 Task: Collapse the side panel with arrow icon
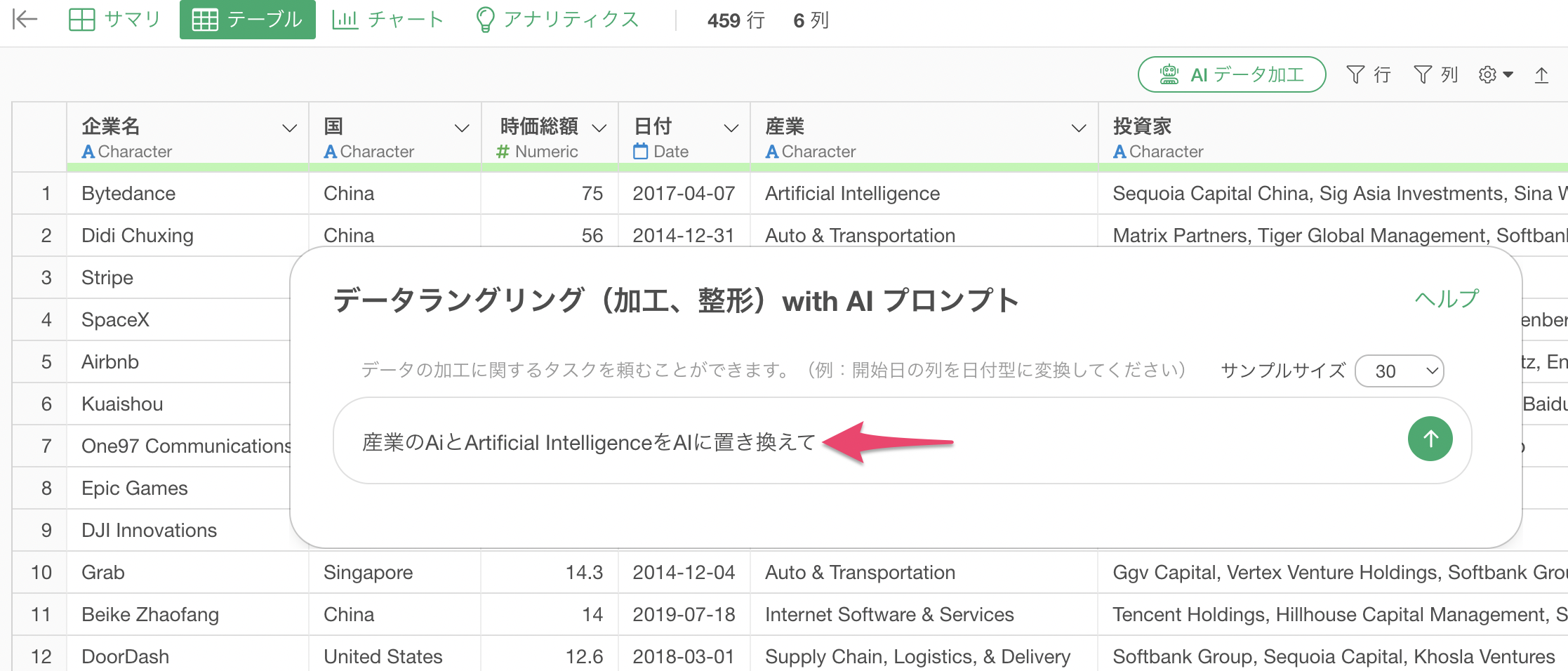pos(25,19)
